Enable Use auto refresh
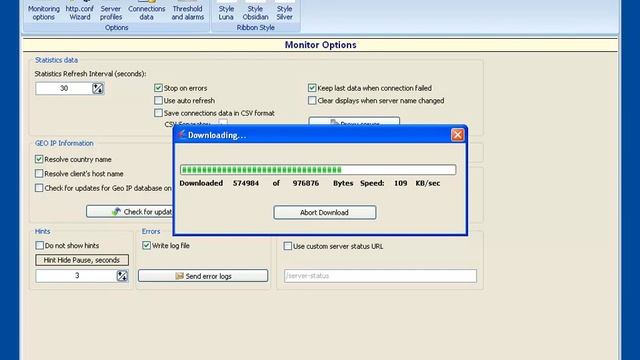Viewport: 640px width, 360px height. (x=158, y=100)
